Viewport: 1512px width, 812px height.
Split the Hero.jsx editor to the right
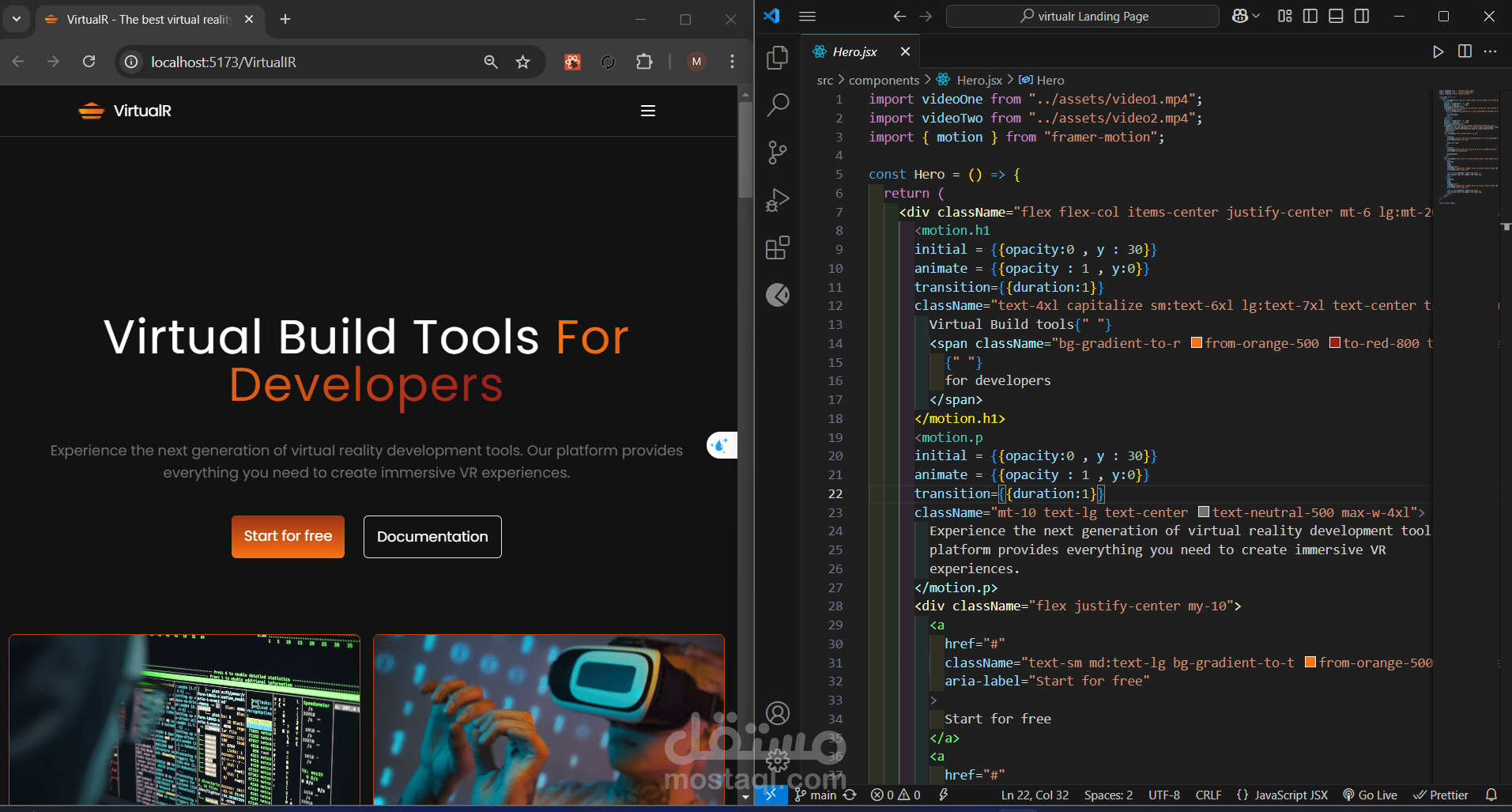click(x=1465, y=51)
